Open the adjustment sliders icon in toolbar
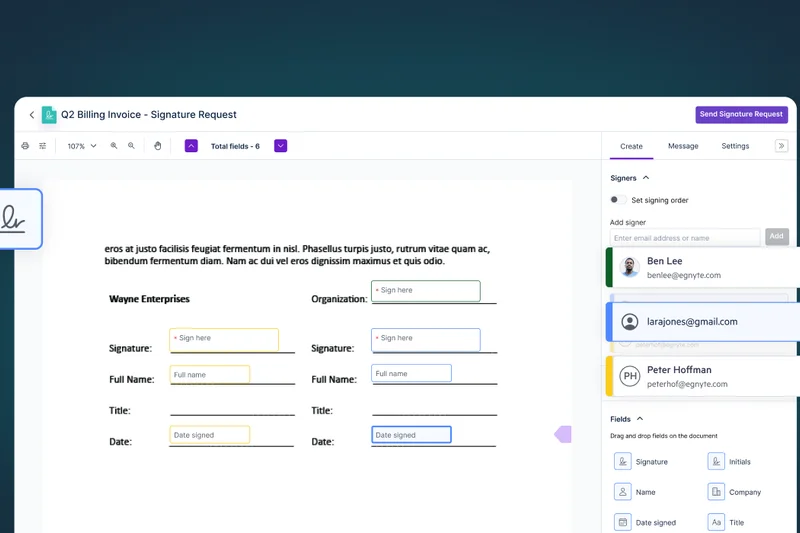This screenshot has height=533, width=800. coord(43,146)
